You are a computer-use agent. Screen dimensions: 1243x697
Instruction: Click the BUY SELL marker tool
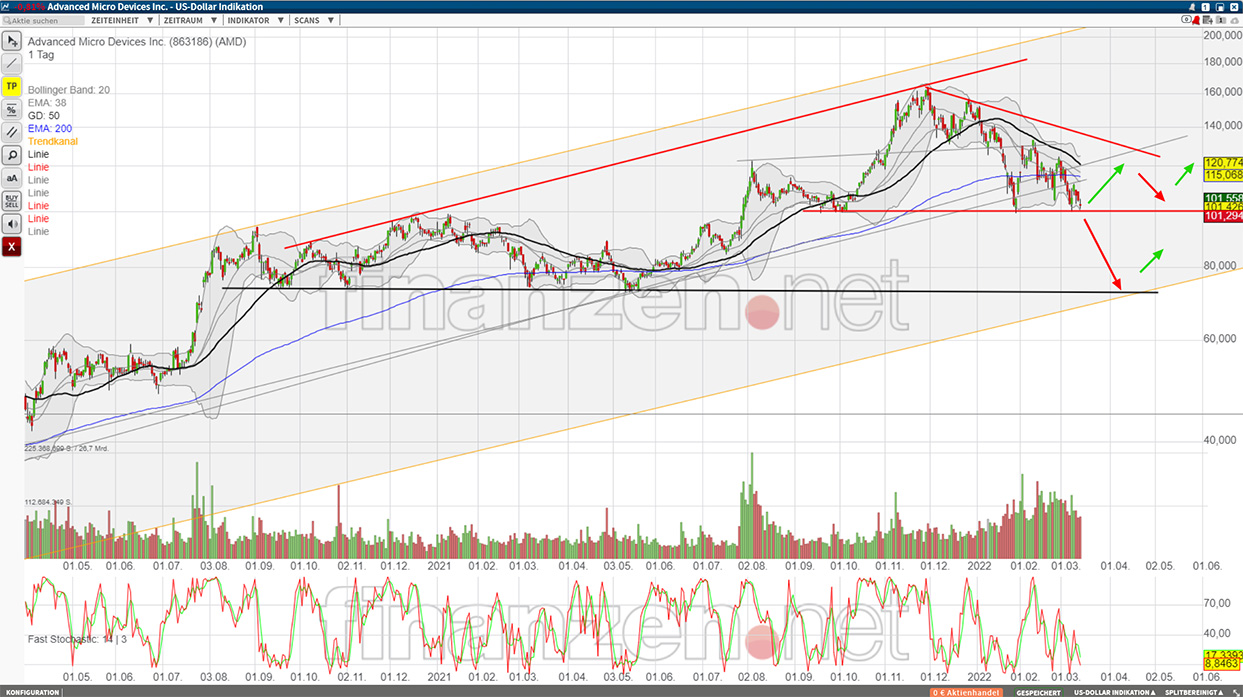tap(11, 200)
